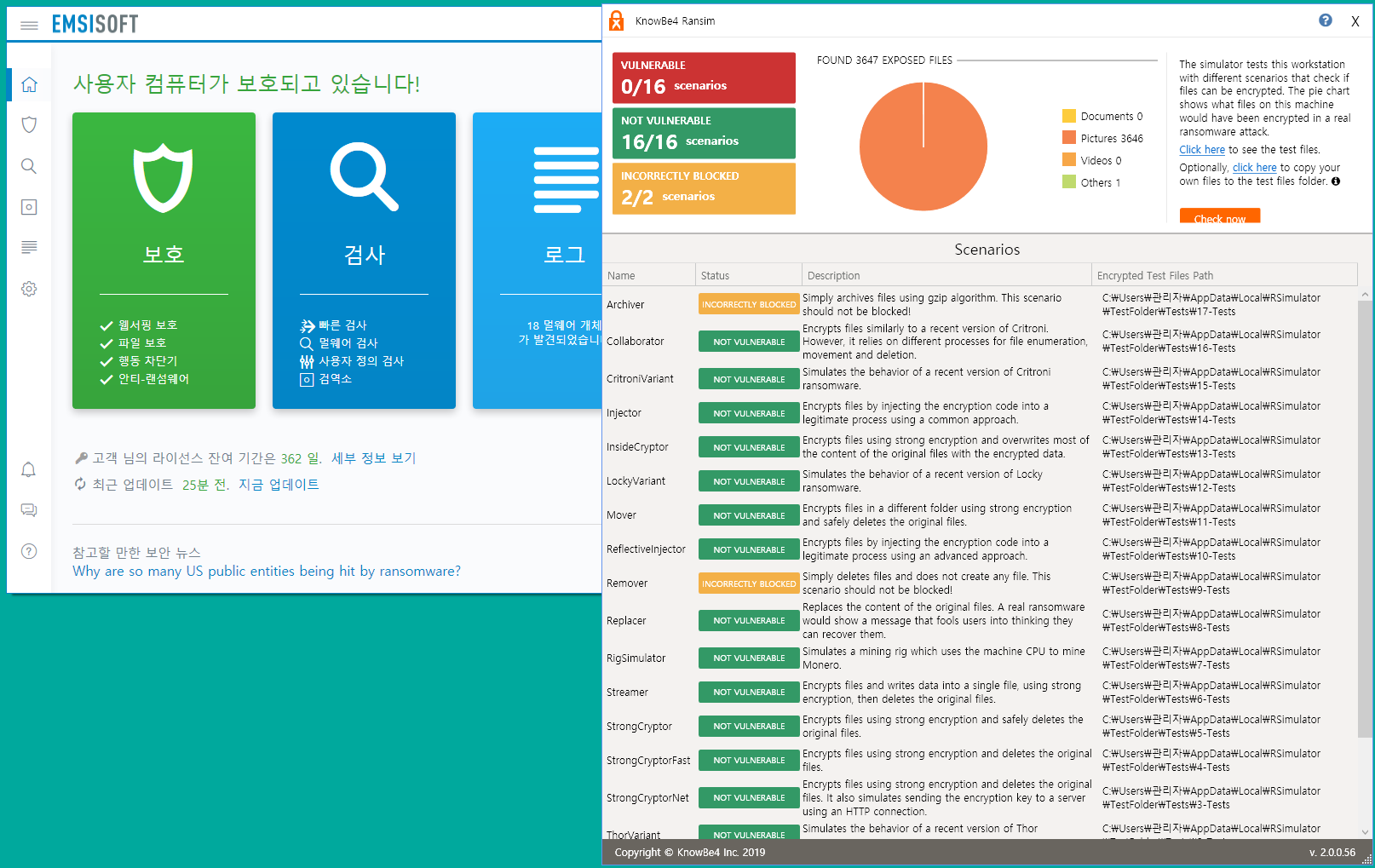The width and height of the screenshot is (1375, 868).
Task: Click Archiver's INCORRECTLY BLOCKED status badge
Action: pyautogui.click(x=749, y=305)
